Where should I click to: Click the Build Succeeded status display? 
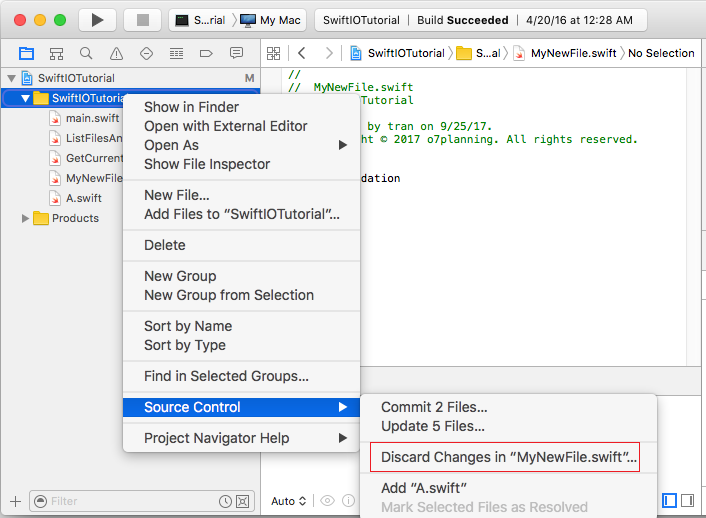click(x=481, y=20)
